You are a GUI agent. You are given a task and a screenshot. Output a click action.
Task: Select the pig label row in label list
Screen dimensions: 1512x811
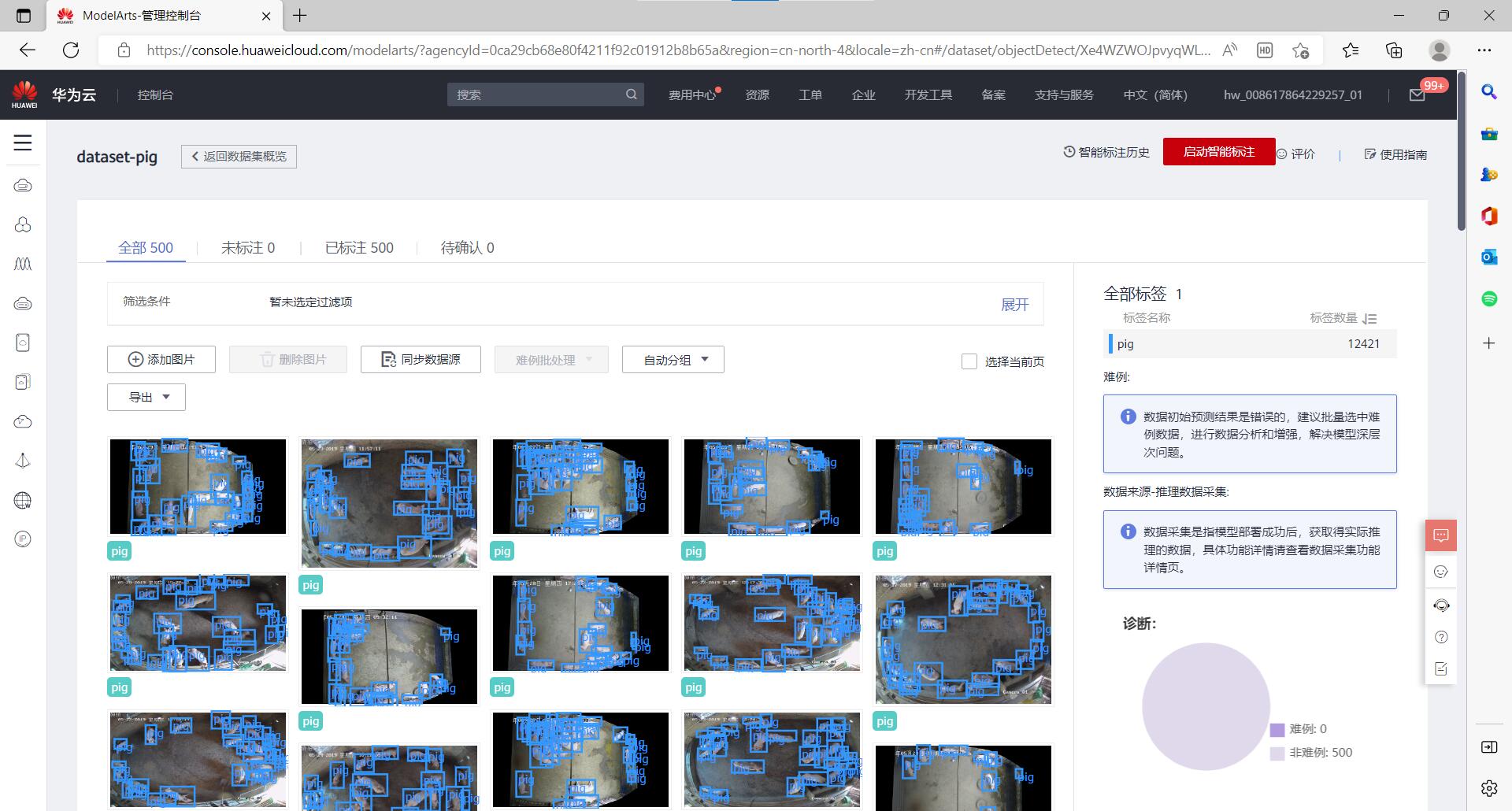[1250, 344]
